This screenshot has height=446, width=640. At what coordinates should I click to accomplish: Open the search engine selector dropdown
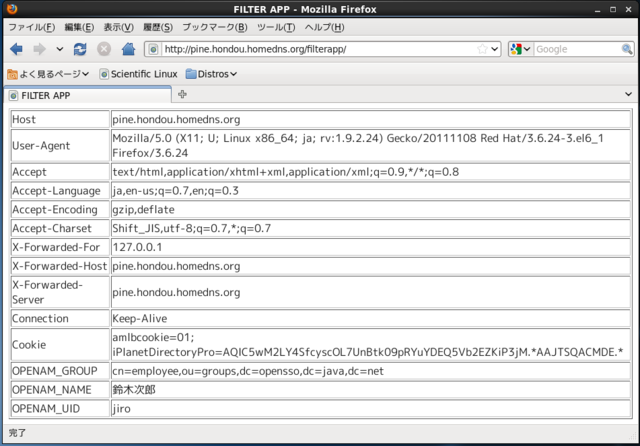click(520, 49)
